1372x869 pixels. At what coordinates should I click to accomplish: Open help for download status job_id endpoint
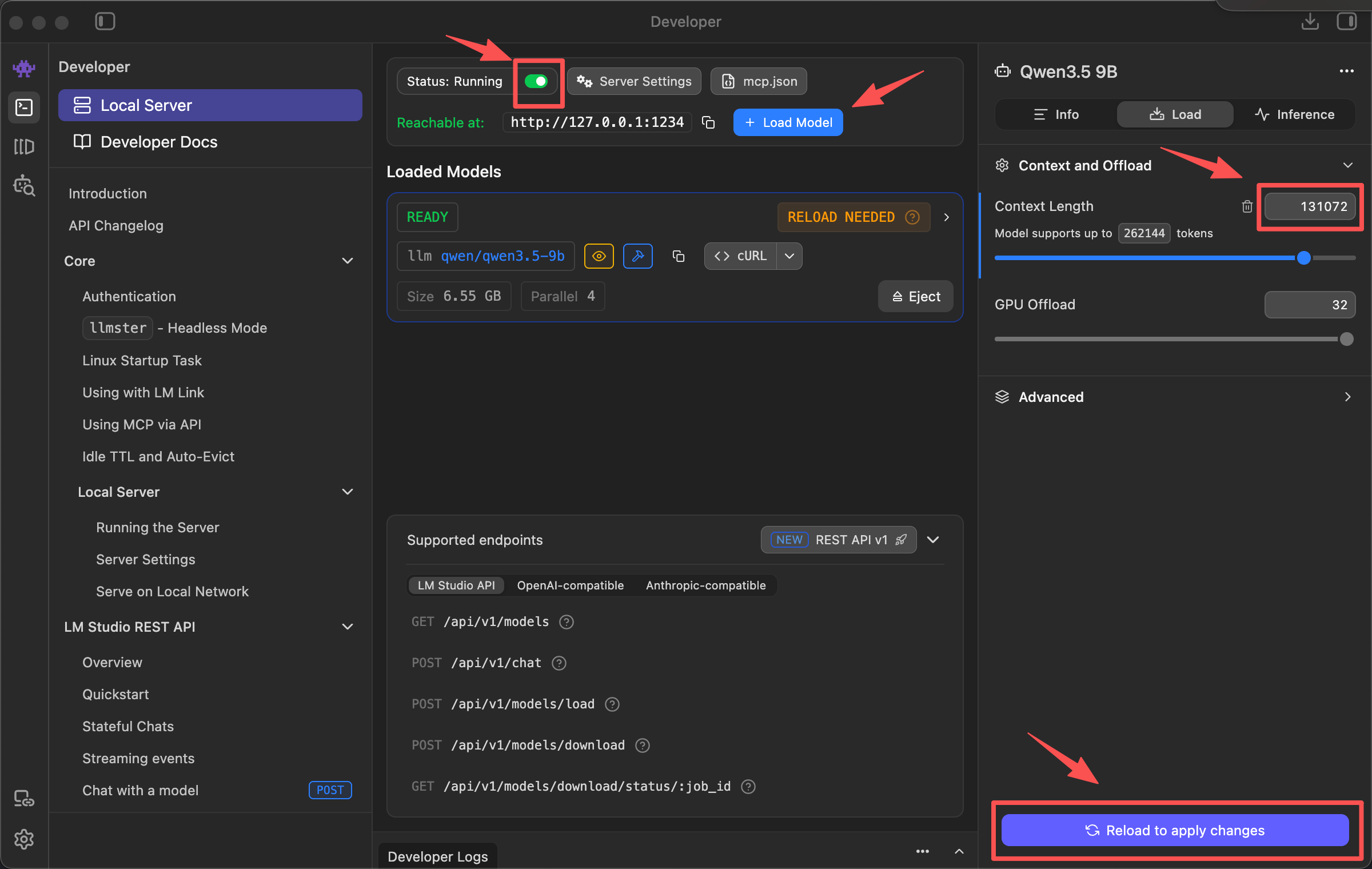point(748,787)
